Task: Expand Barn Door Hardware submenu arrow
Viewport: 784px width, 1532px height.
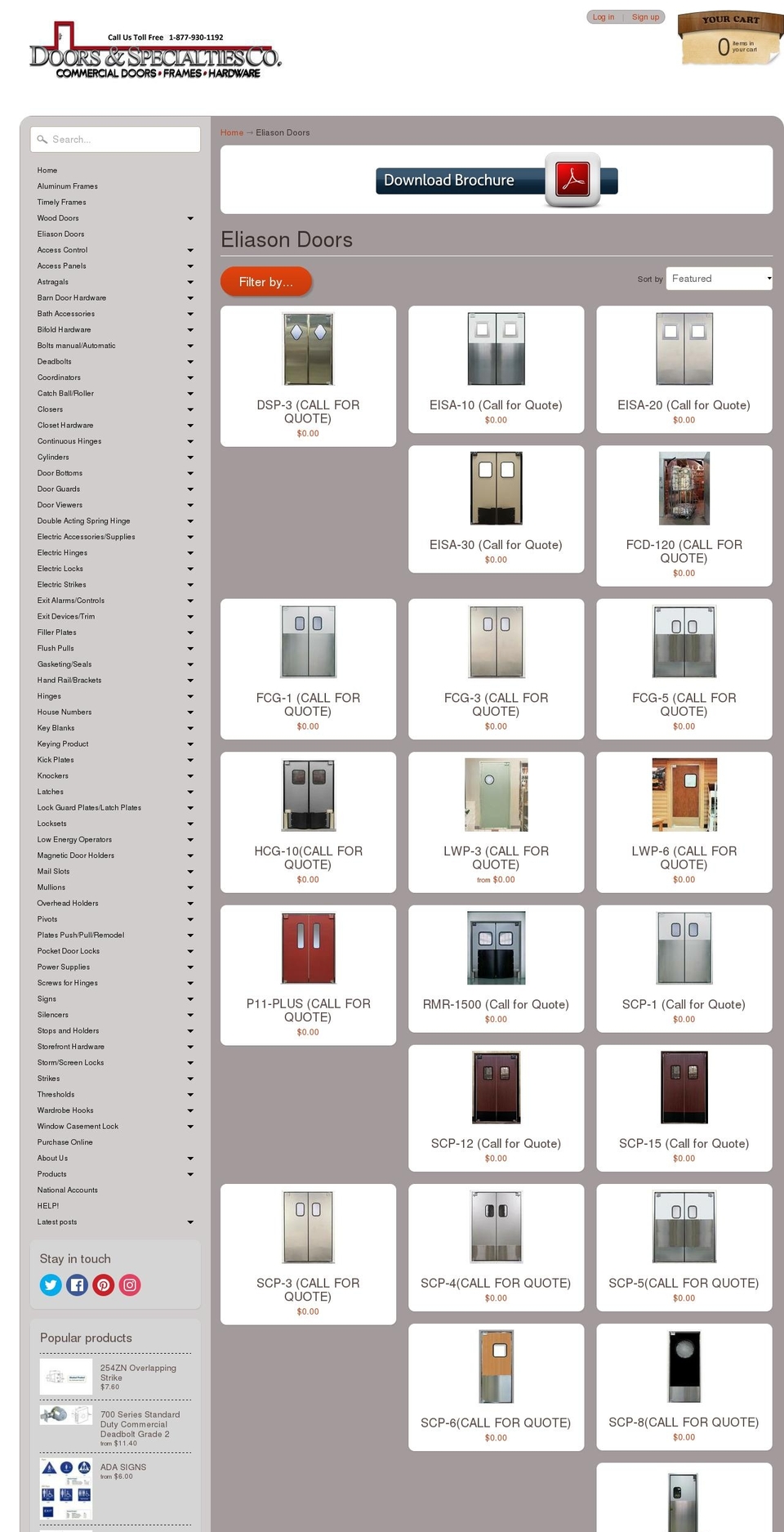Action: (x=190, y=298)
